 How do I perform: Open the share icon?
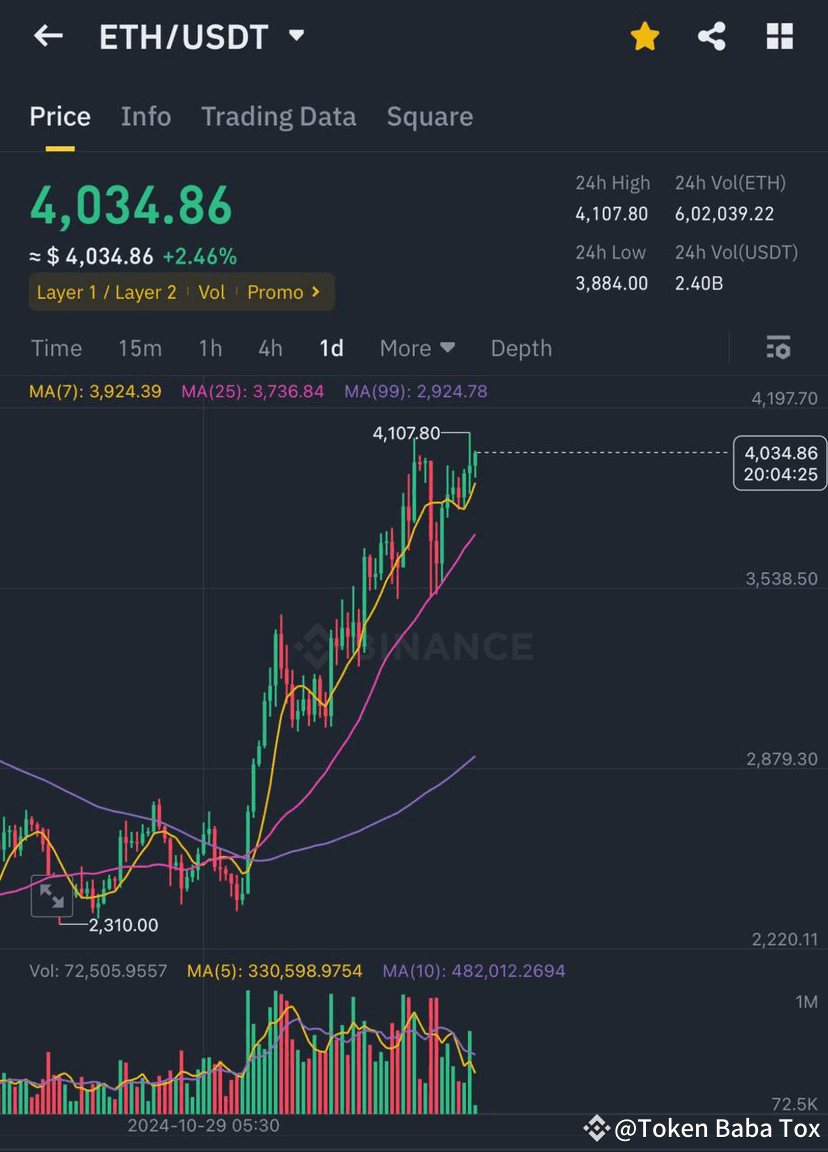click(712, 36)
